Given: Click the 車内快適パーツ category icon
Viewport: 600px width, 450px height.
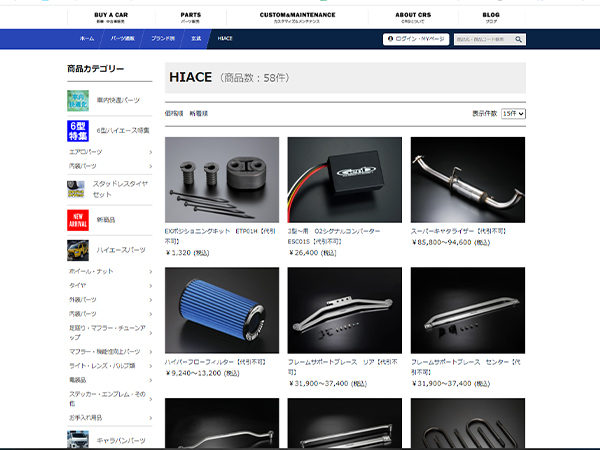Looking at the screenshot, I should pos(78,101).
